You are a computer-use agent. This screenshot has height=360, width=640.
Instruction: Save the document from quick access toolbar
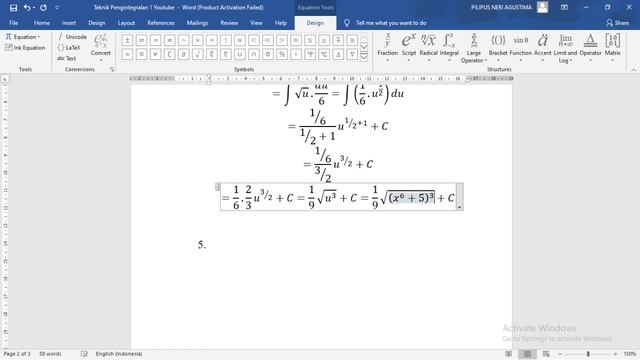tap(13, 7)
